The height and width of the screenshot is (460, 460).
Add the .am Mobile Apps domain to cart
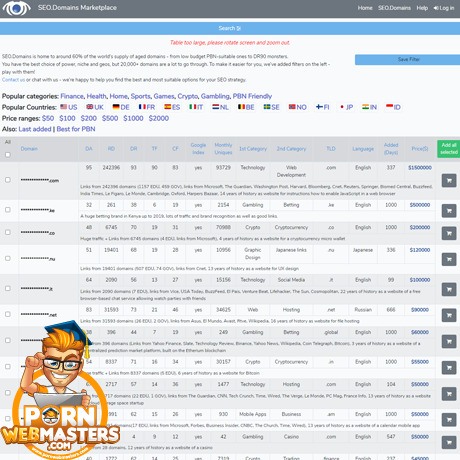[449, 420]
